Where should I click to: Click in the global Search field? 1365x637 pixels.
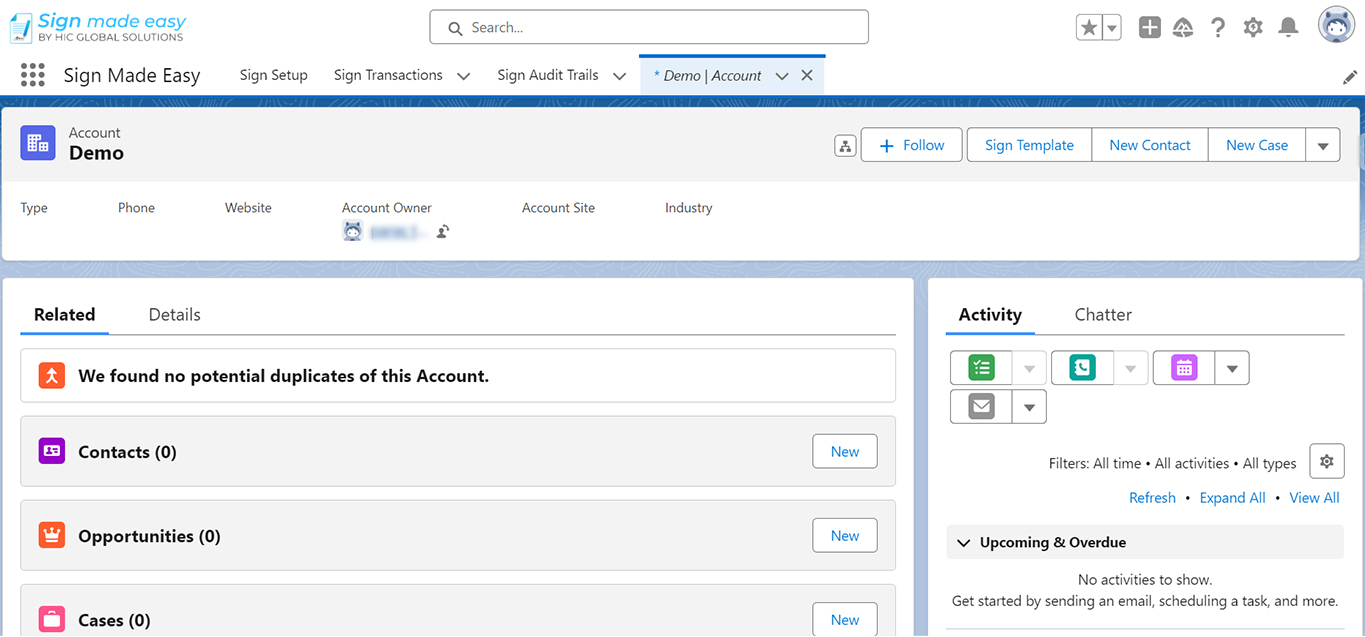coord(649,27)
